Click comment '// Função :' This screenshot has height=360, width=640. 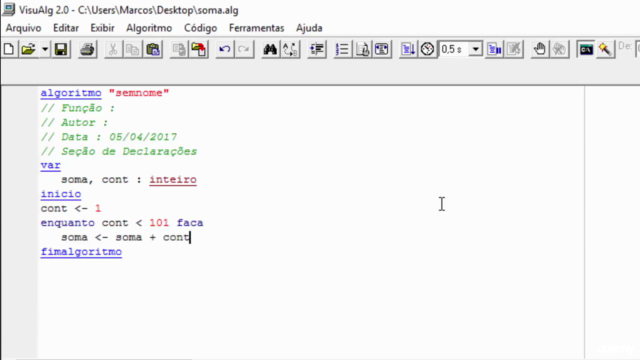(78, 108)
